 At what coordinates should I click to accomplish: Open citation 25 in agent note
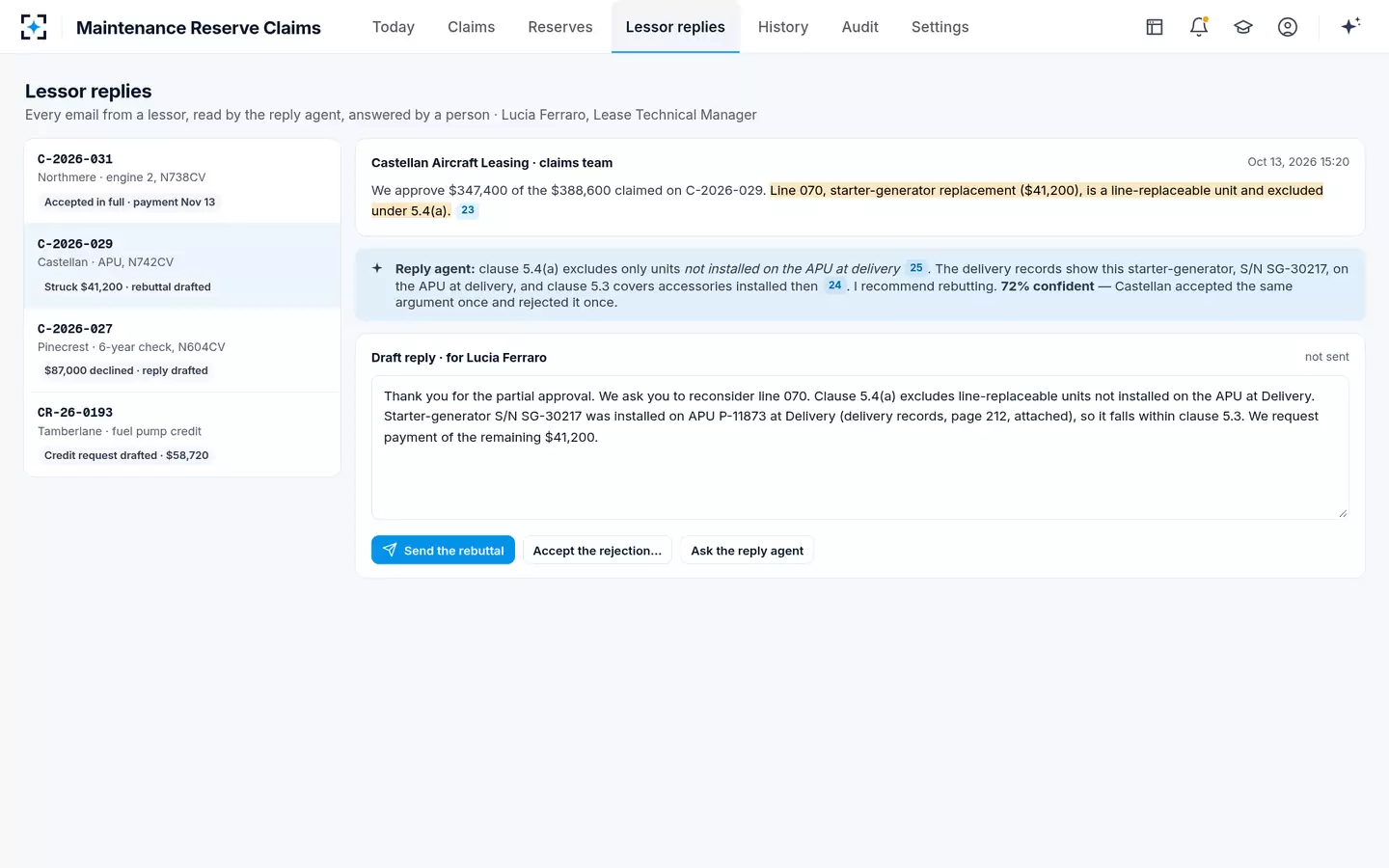[916, 268]
